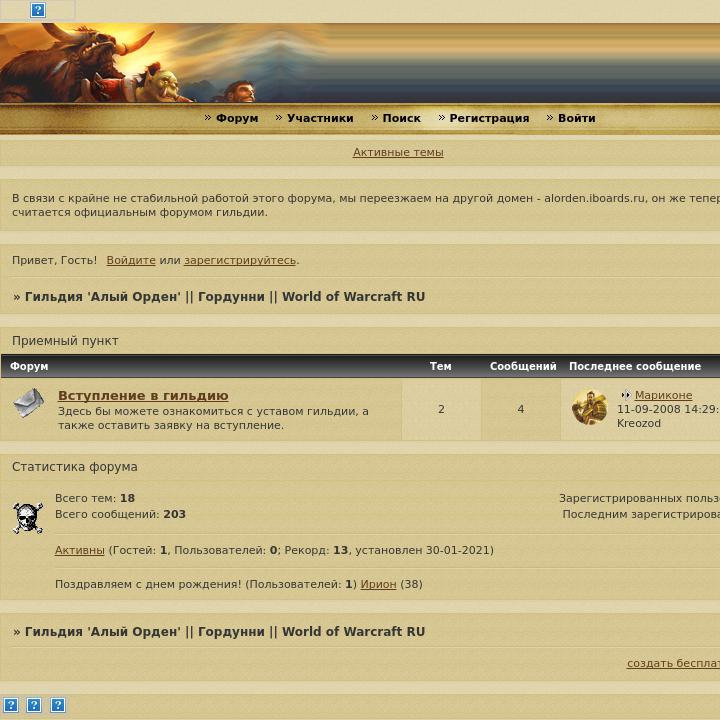Click lower Гильдия 'Алый Орден' breadcrumb title

click(225, 631)
